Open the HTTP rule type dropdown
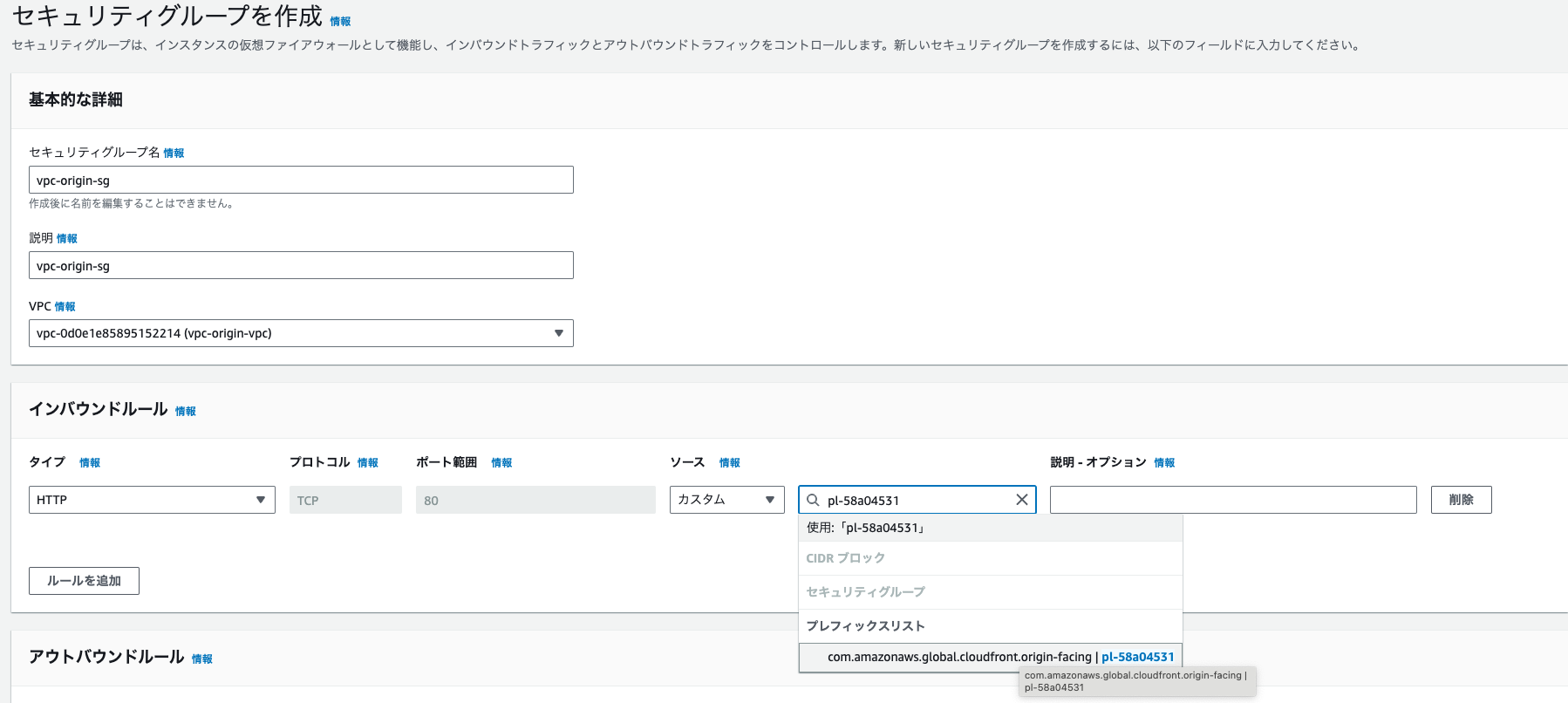Screen dimensions: 1568x703 point(152,500)
